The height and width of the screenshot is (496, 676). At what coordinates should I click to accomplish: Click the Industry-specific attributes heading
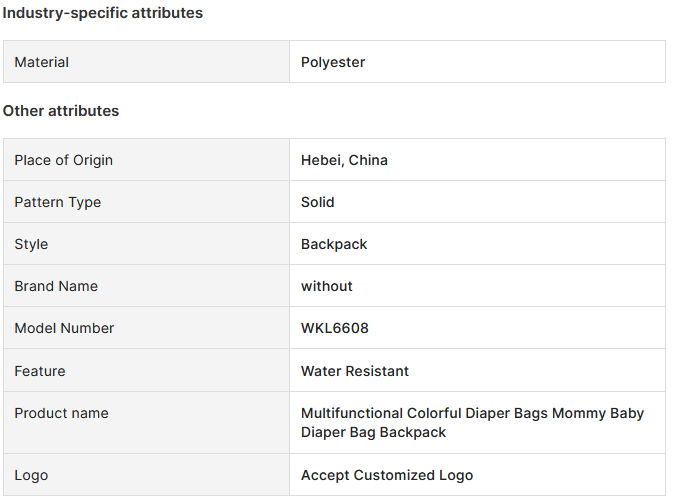tap(103, 13)
